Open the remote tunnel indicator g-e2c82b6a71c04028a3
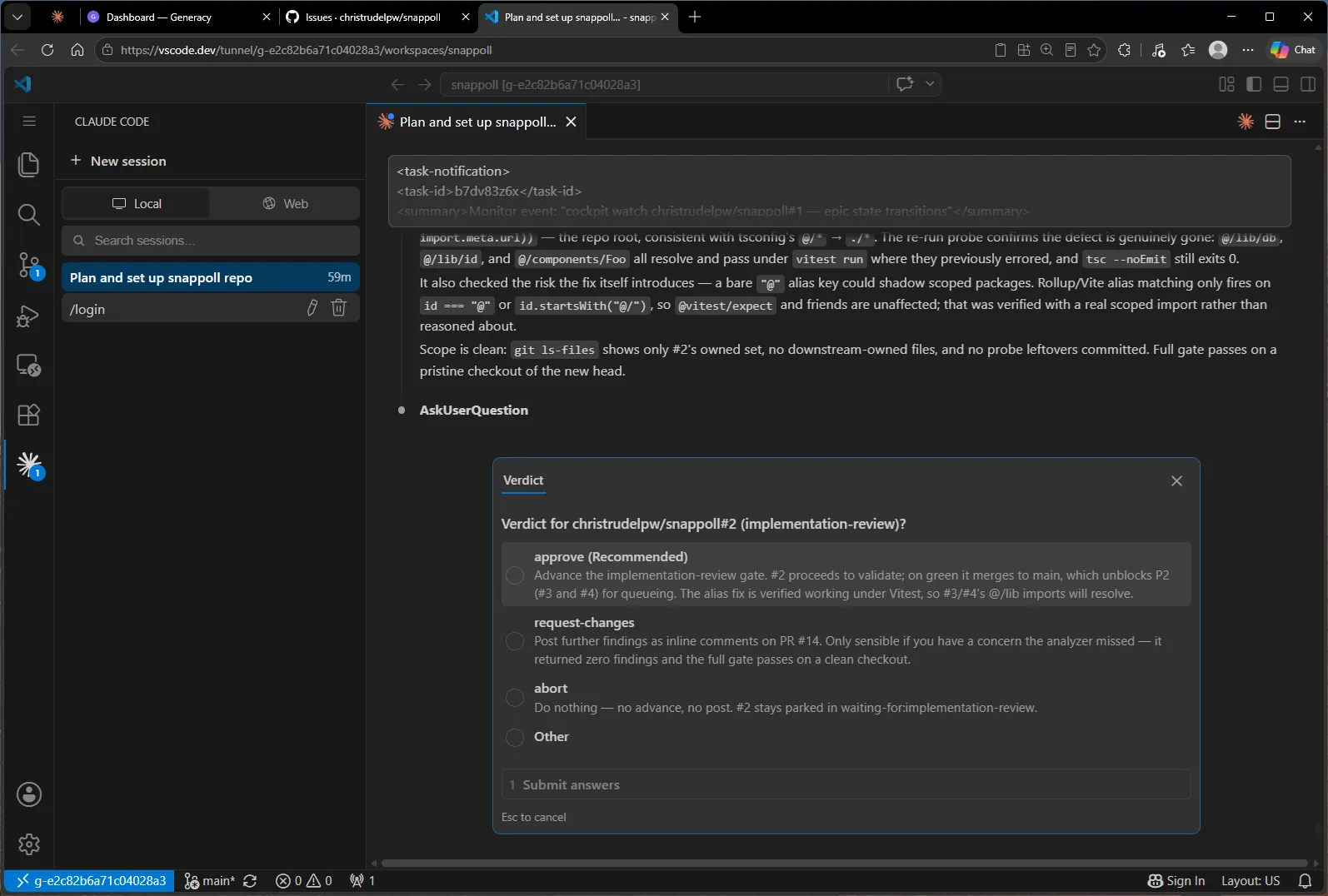Image resolution: width=1328 pixels, height=896 pixels. click(89, 881)
